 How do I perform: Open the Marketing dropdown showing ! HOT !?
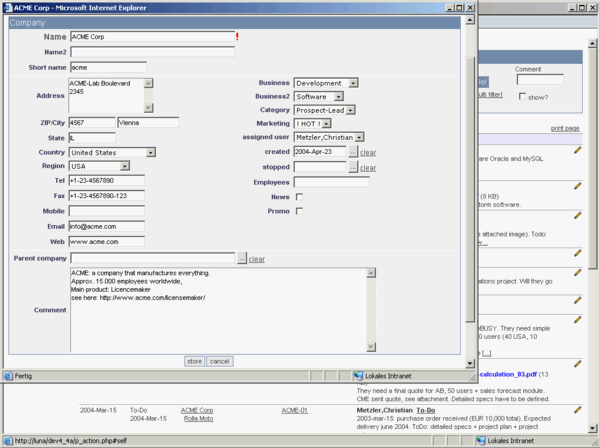313,124
